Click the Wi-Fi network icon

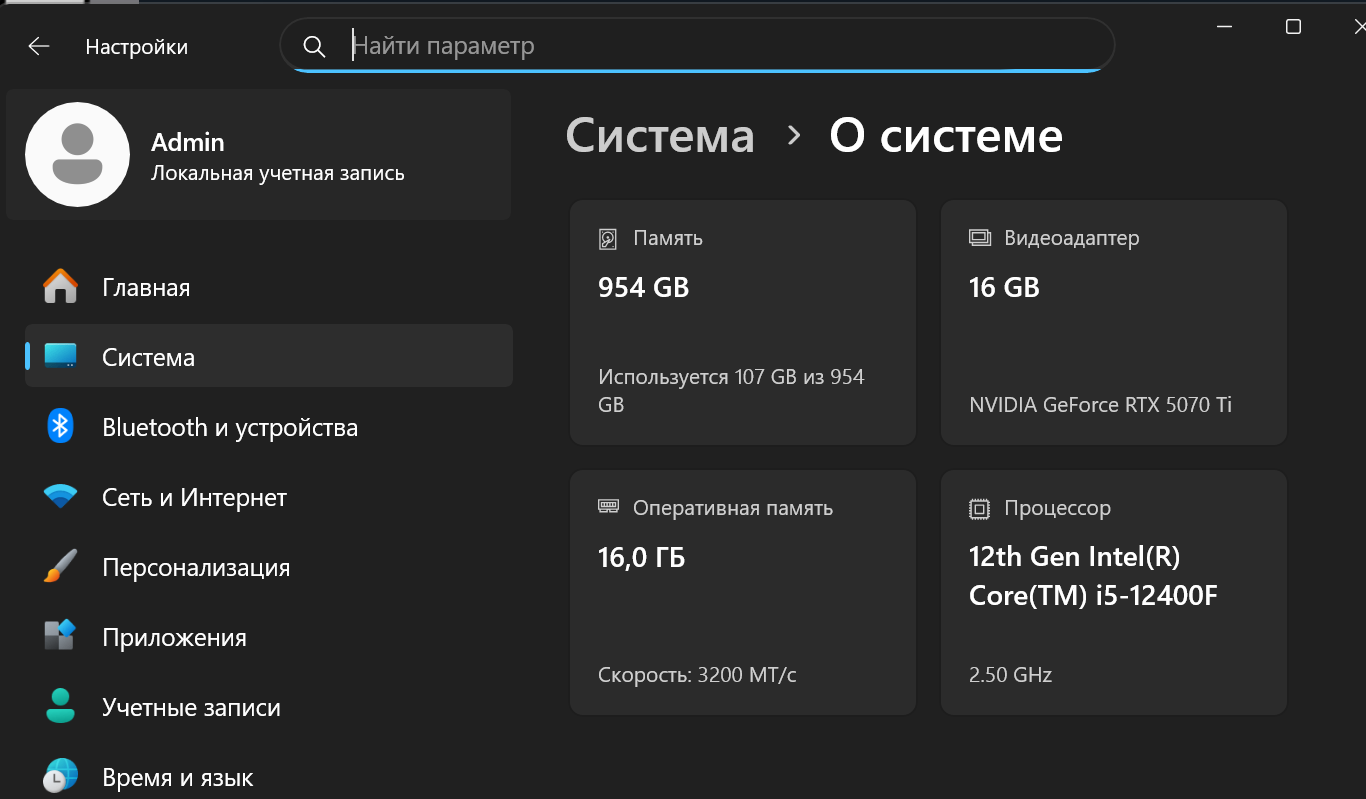click(x=61, y=497)
